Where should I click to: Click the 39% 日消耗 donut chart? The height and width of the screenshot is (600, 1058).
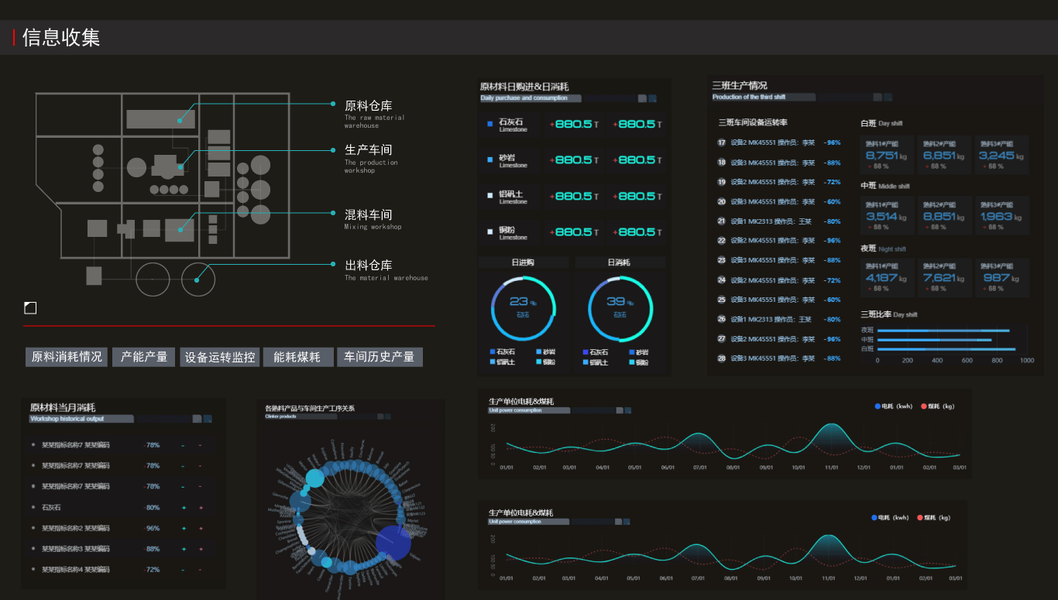click(620, 308)
